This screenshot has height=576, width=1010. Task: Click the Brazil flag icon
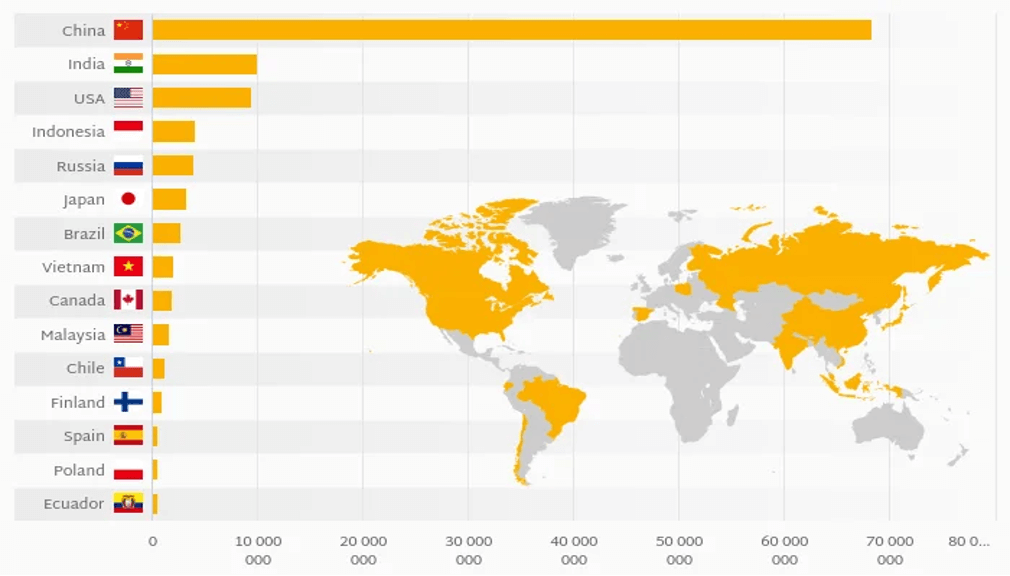[128, 233]
